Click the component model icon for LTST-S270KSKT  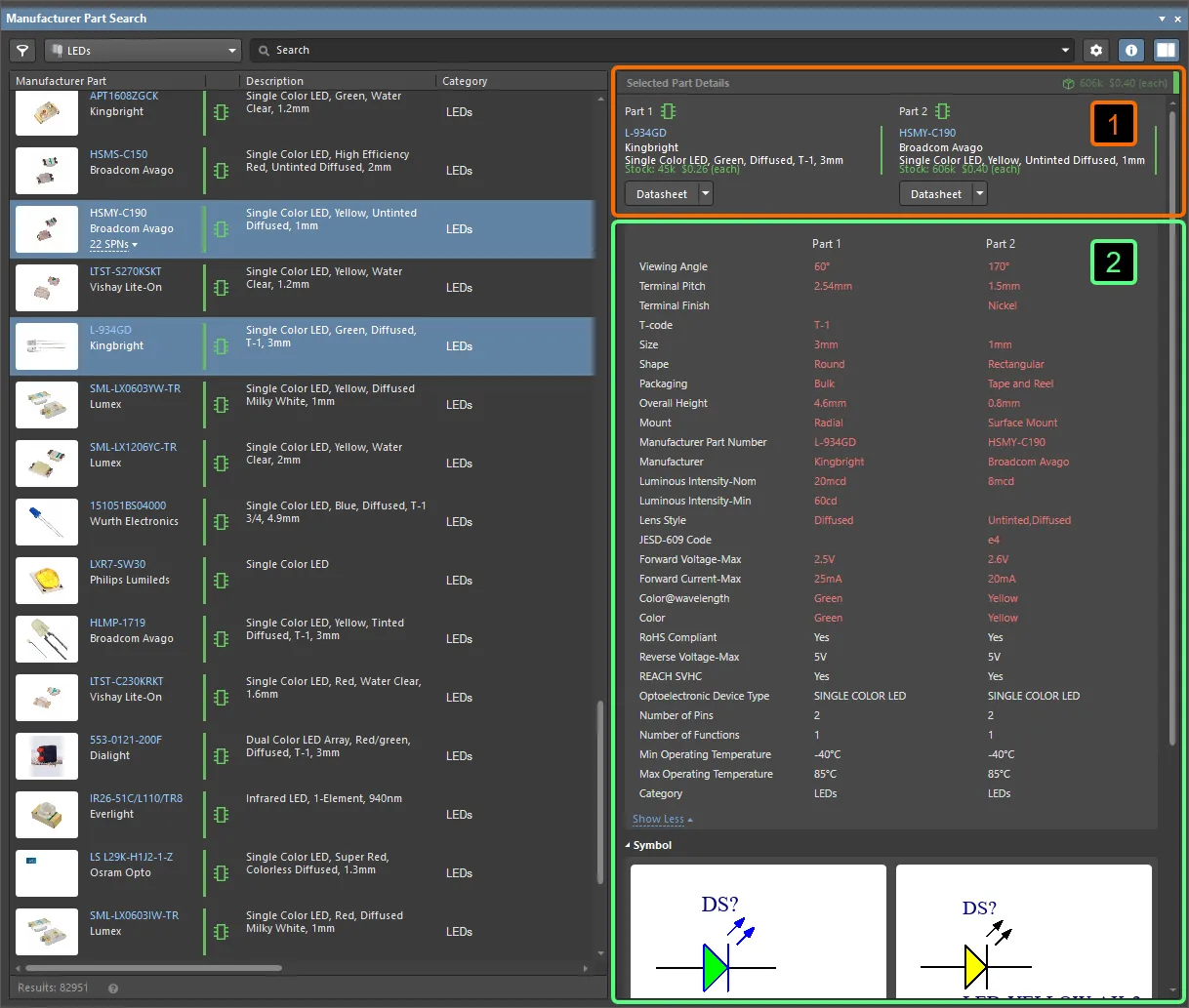click(222, 288)
